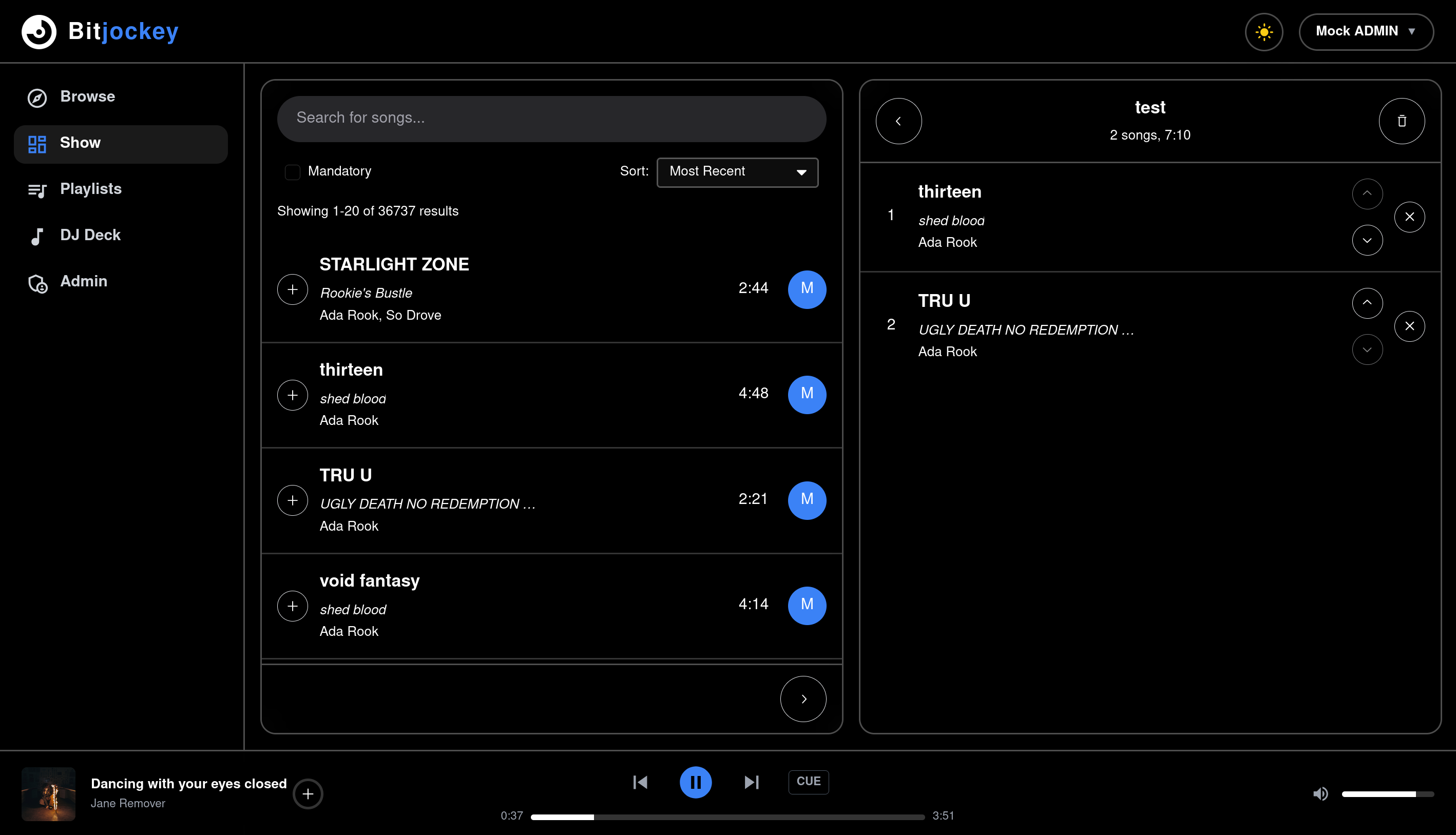
Task: Open the DJ Deck panel
Action: [x=90, y=235]
